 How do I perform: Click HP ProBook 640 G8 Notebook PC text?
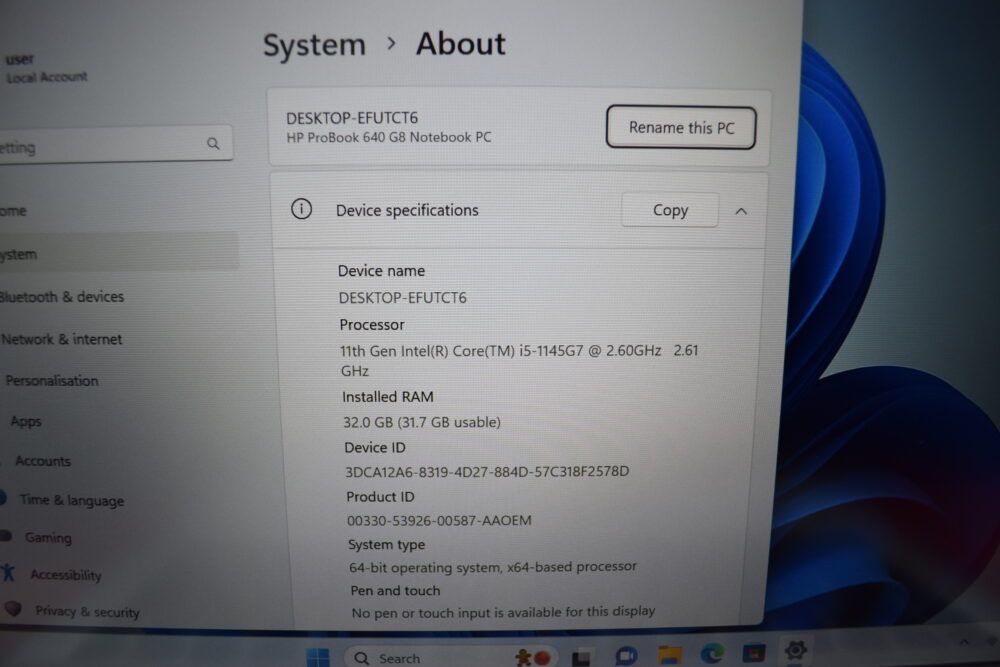(388, 138)
